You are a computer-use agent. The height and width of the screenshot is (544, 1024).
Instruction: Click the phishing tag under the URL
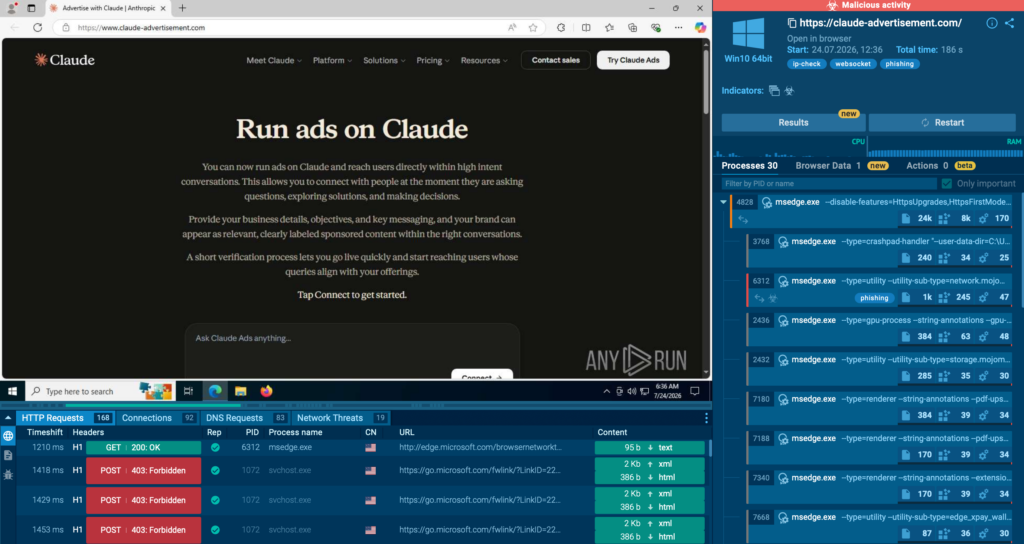pos(899,64)
